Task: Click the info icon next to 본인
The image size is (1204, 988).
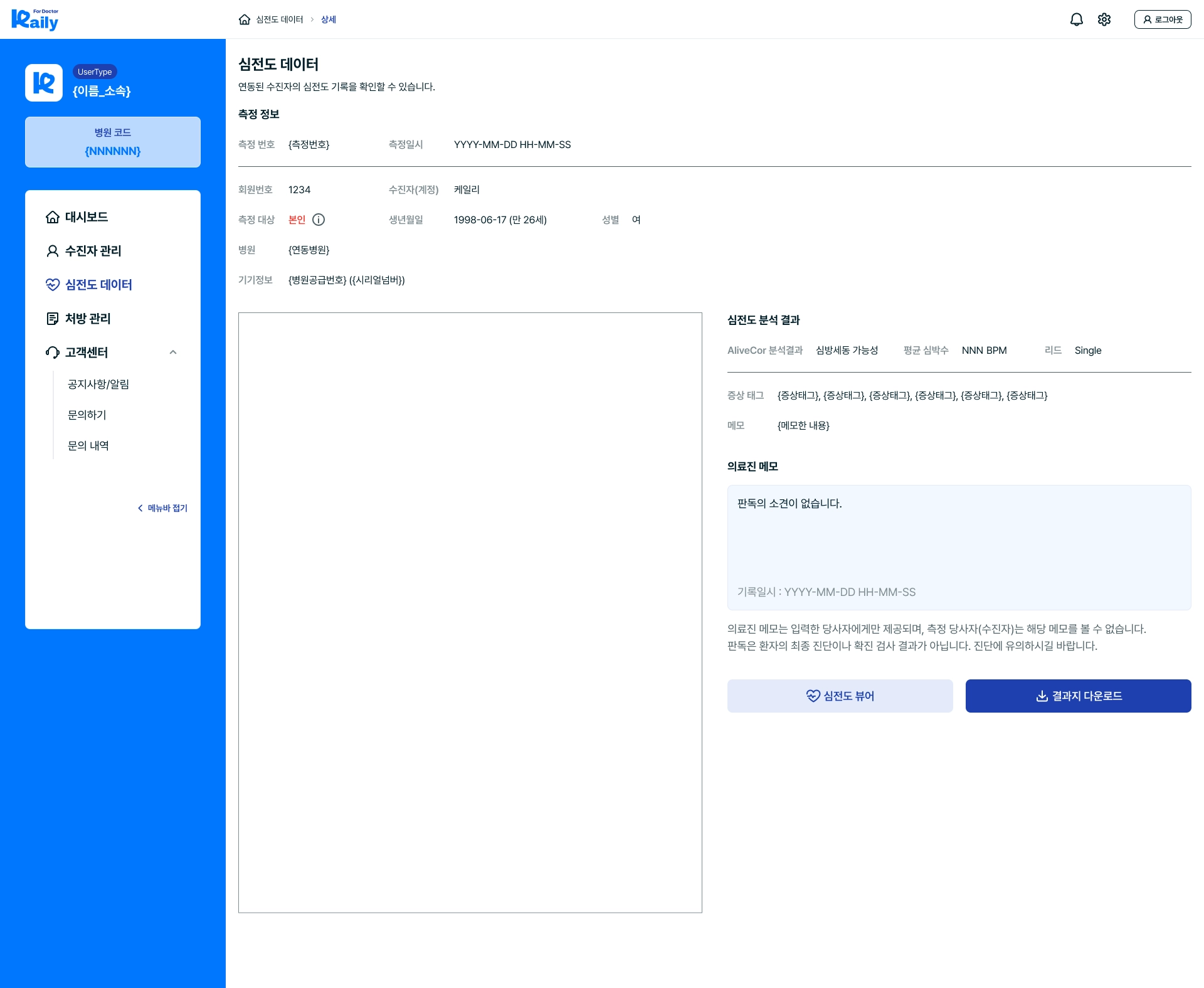Action: click(x=319, y=220)
